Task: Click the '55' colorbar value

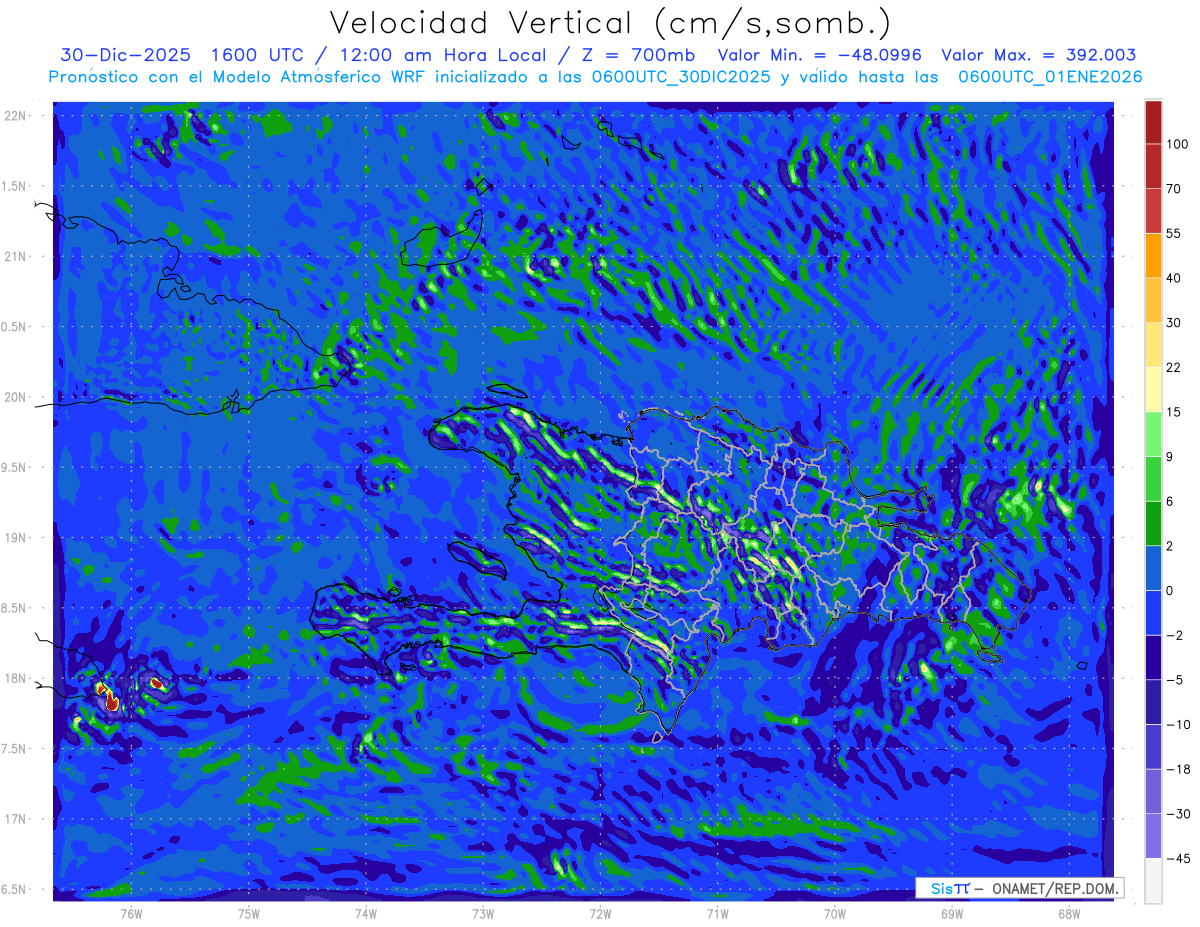Action: click(x=1174, y=233)
